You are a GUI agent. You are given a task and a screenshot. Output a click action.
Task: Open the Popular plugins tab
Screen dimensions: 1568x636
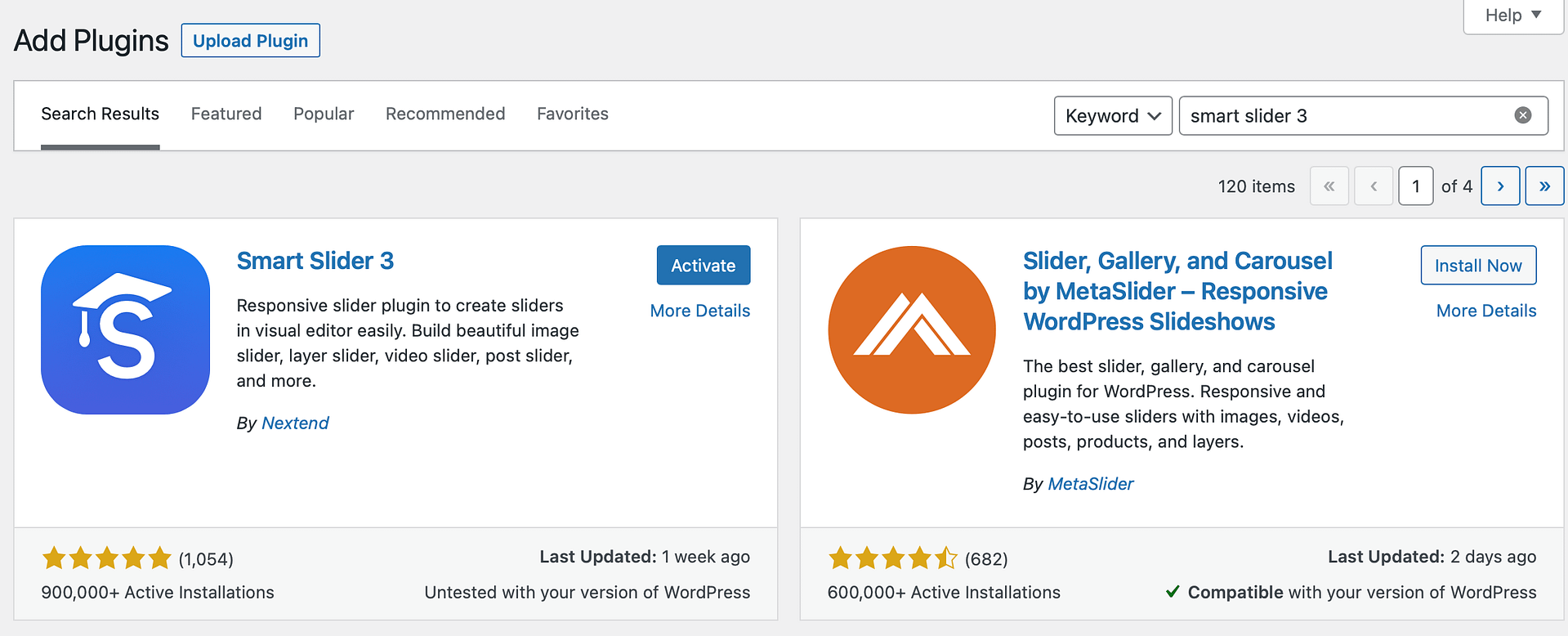324,114
